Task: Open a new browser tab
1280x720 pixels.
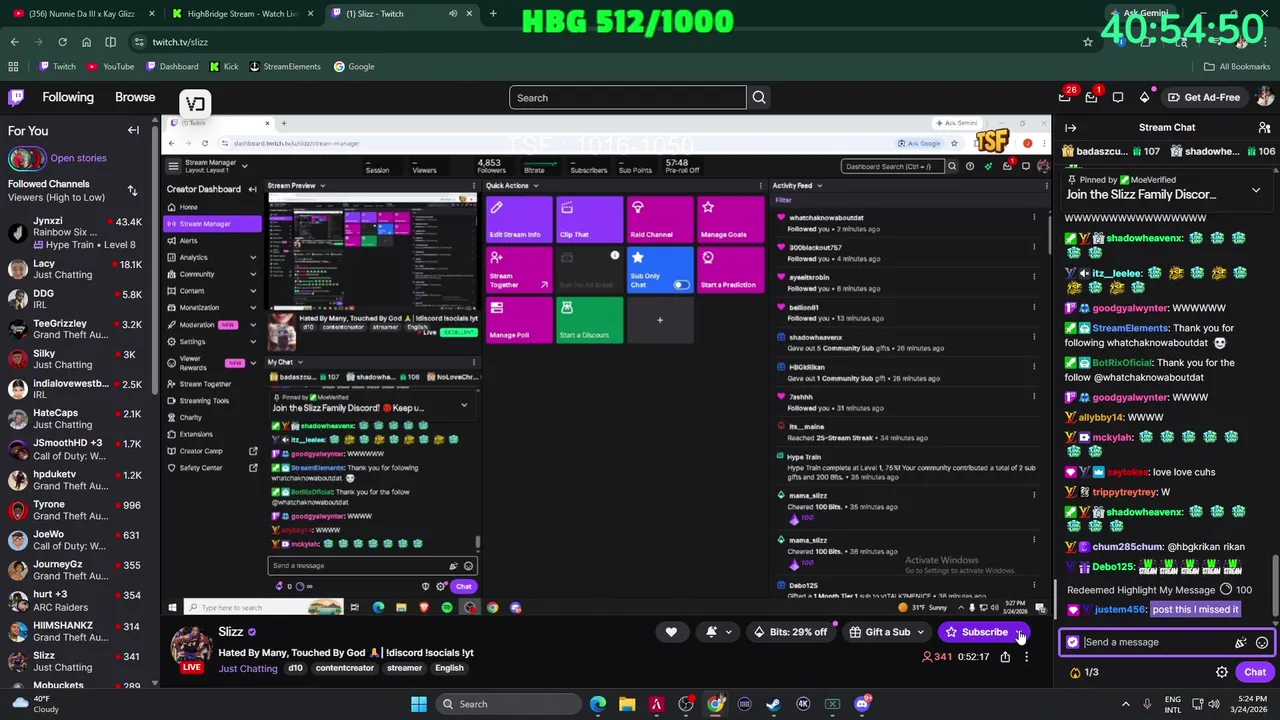Action: click(x=493, y=14)
